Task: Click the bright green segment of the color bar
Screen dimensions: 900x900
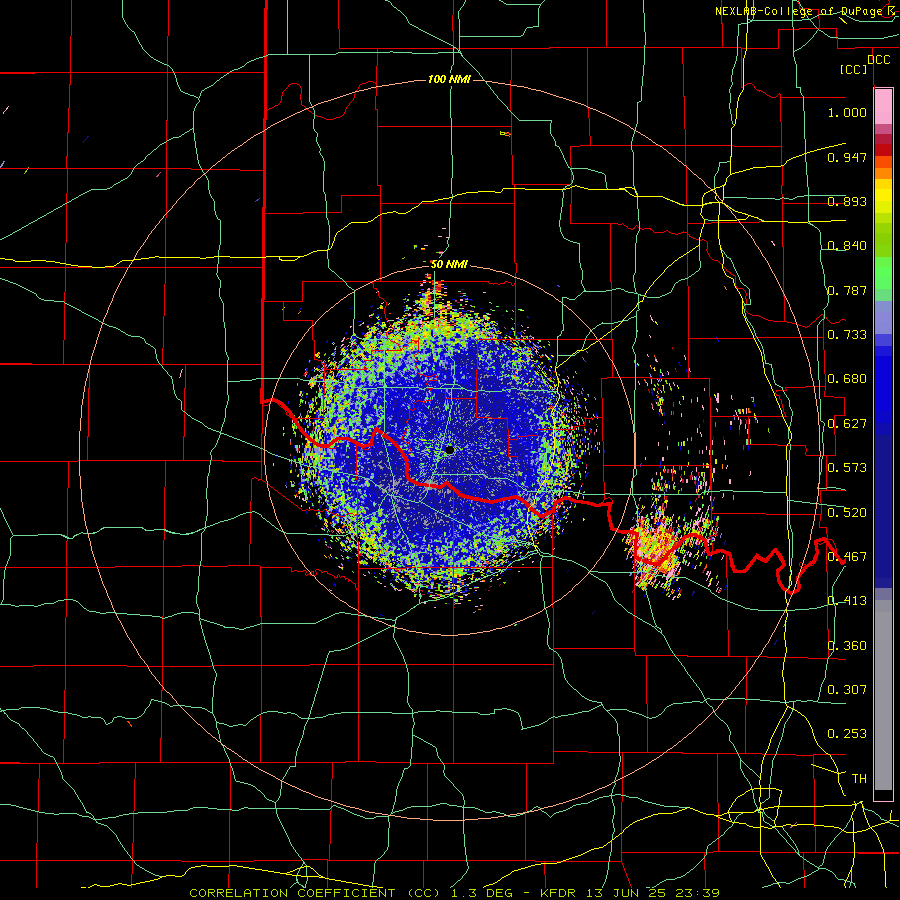Action: [x=883, y=273]
